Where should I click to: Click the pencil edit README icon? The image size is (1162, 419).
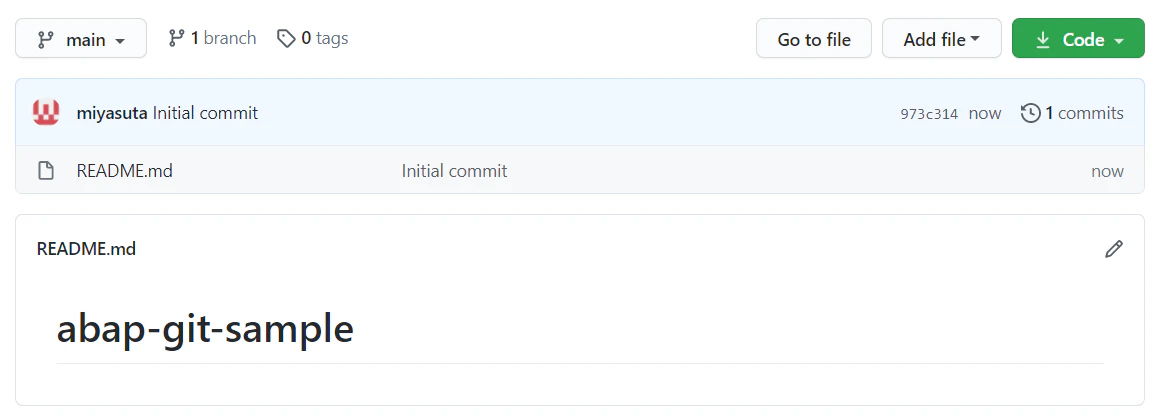[1113, 249]
